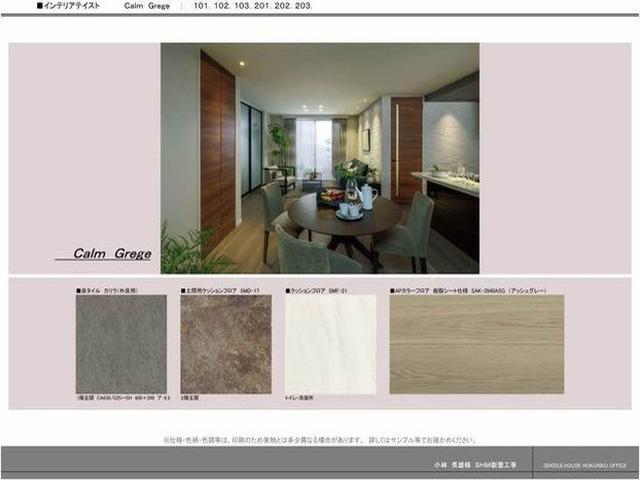Click the tall wooden door panel at left
The height and width of the screenshot is (480, 640).
click(217, 150)
